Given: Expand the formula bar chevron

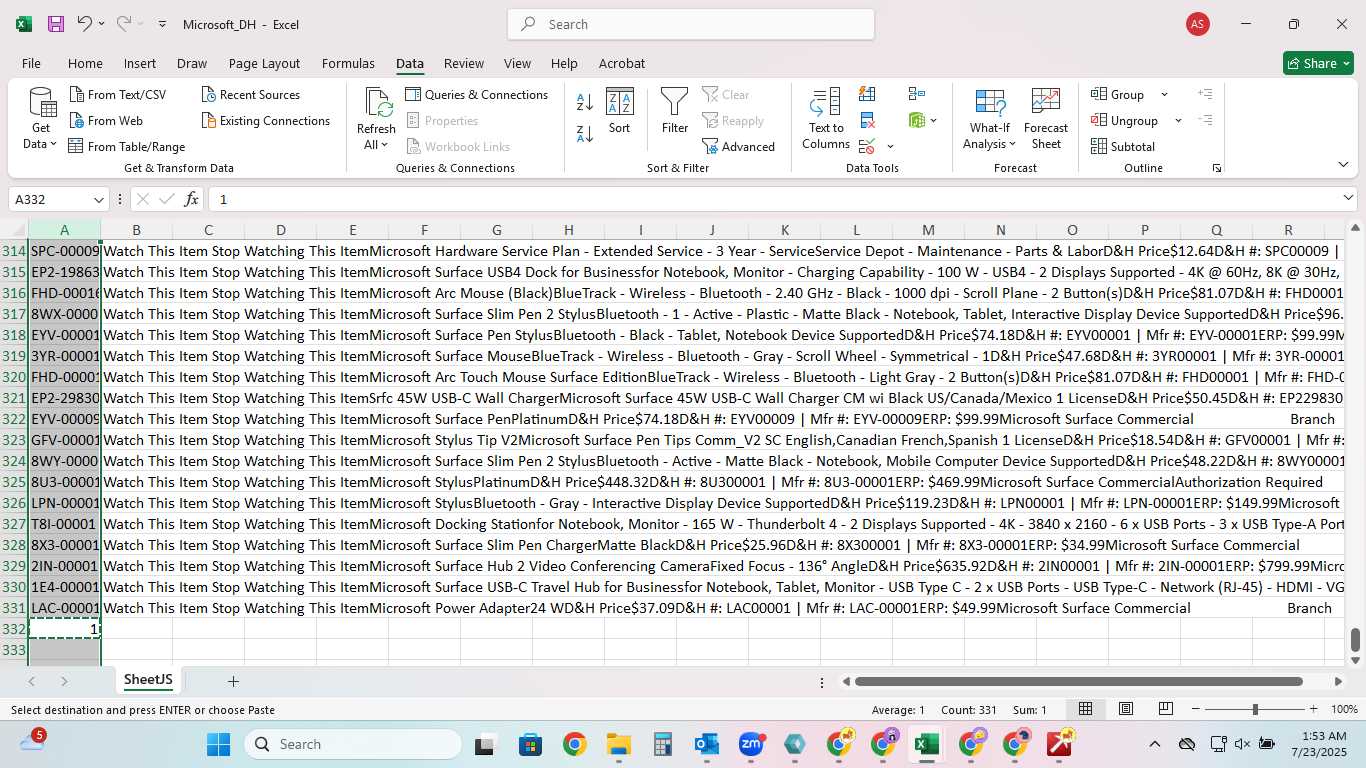Looking at the screenshot, I should tap(1349, 198).
